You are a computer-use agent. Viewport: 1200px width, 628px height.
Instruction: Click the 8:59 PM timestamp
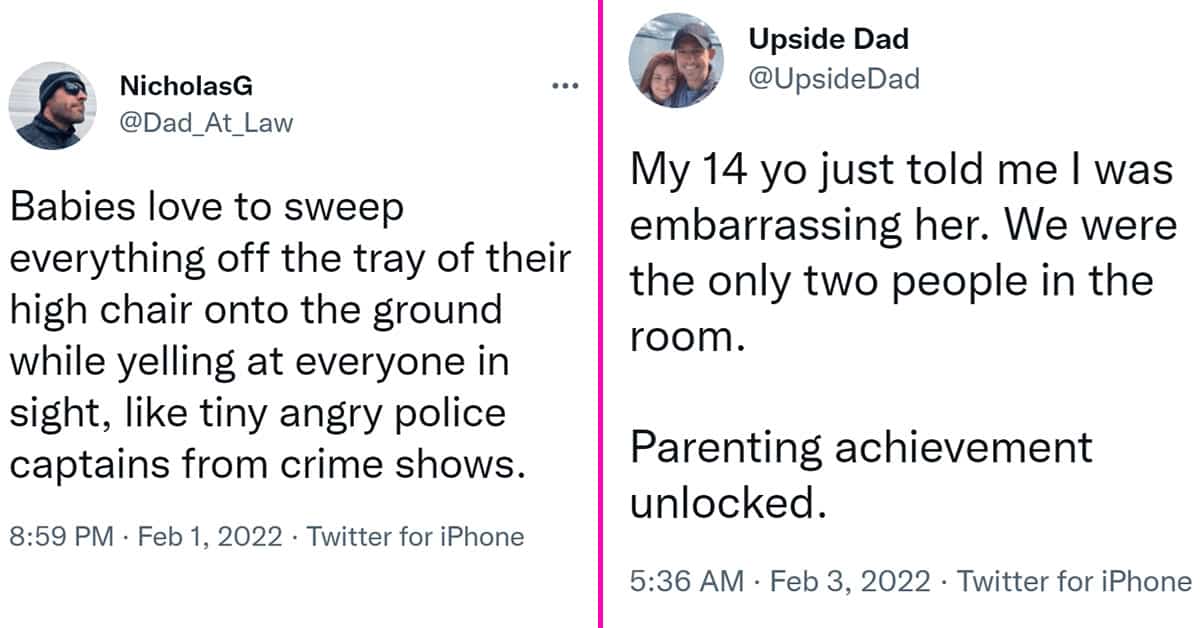(60, 537)
